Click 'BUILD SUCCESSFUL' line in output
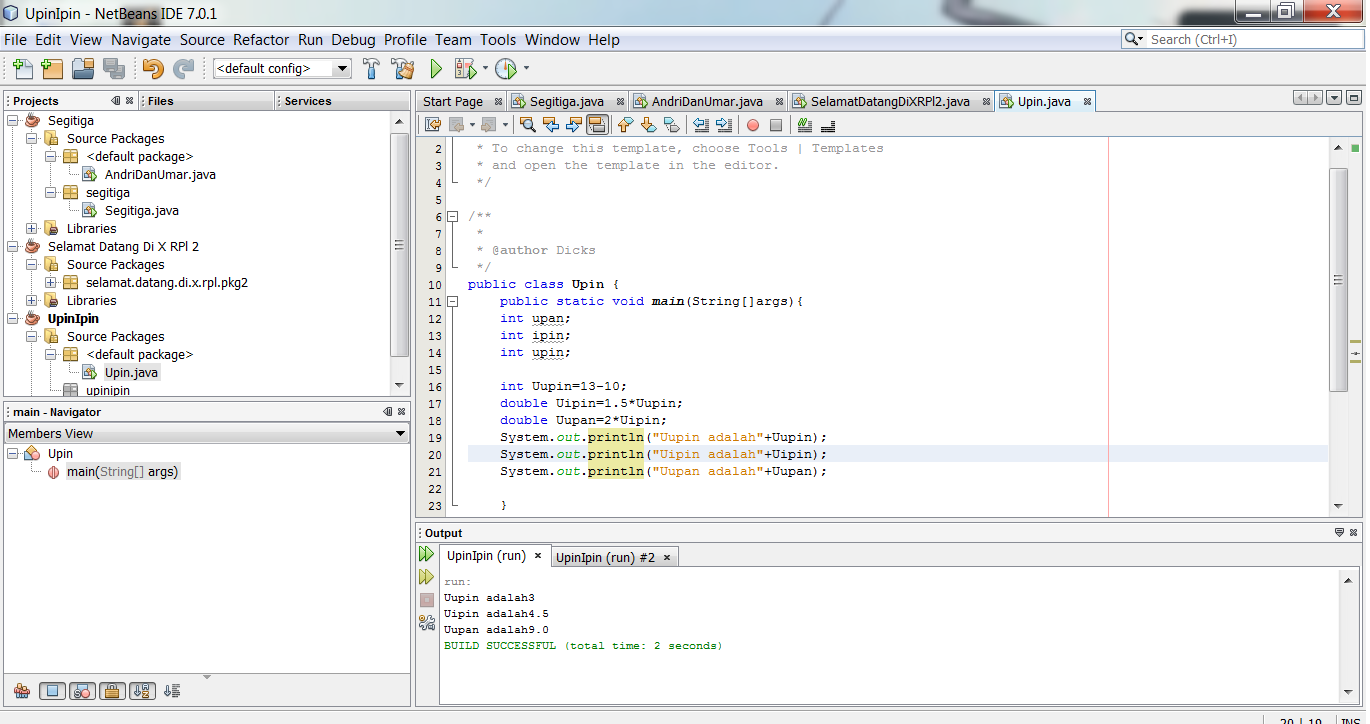The width and height of the screenshot is (1370, 724). pyautogui.click(x=582, y=646)
